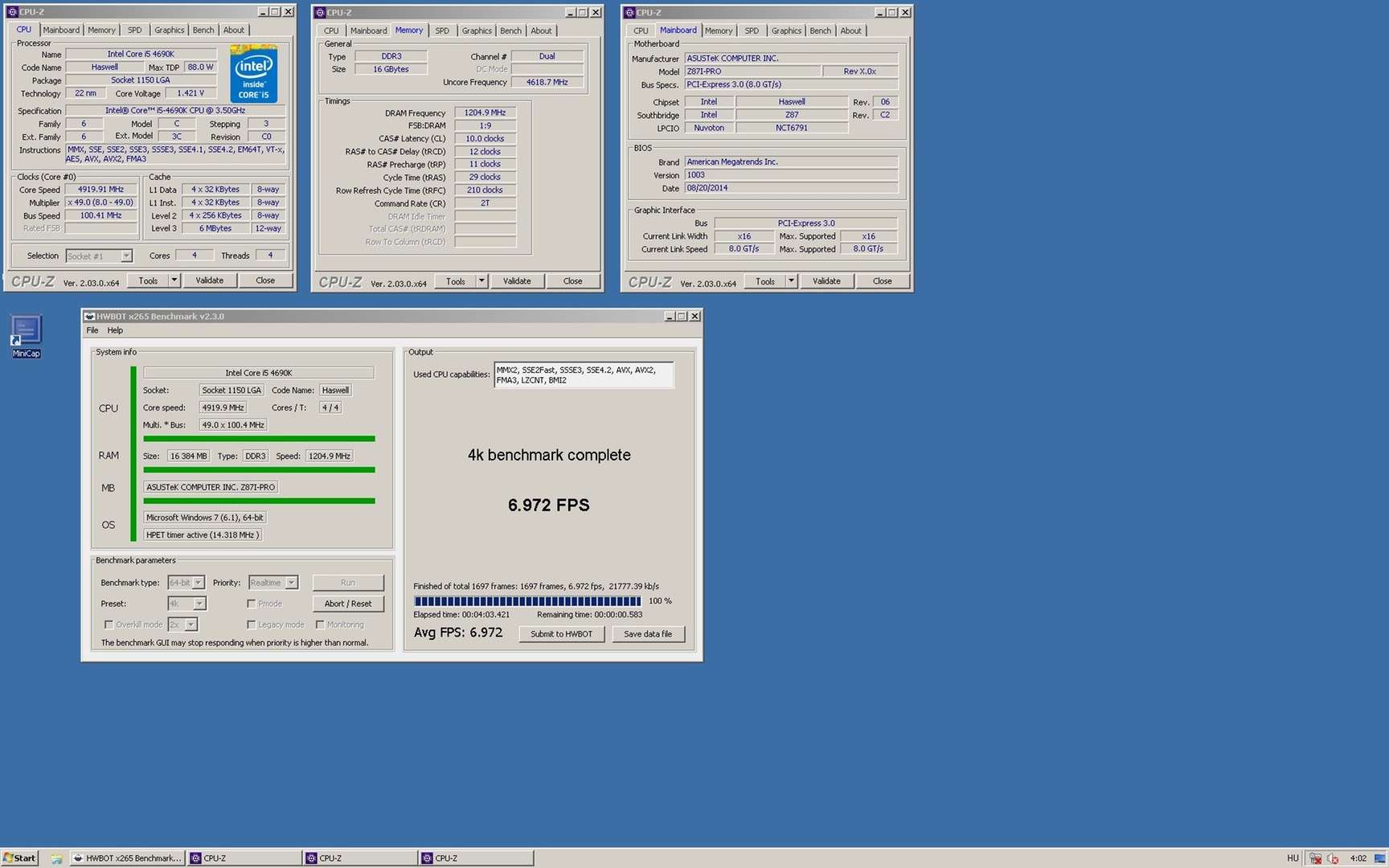1389x868 pixels.
Task: Toggle the Legacy mode checkbox
Action: click(x=252, y=624)
